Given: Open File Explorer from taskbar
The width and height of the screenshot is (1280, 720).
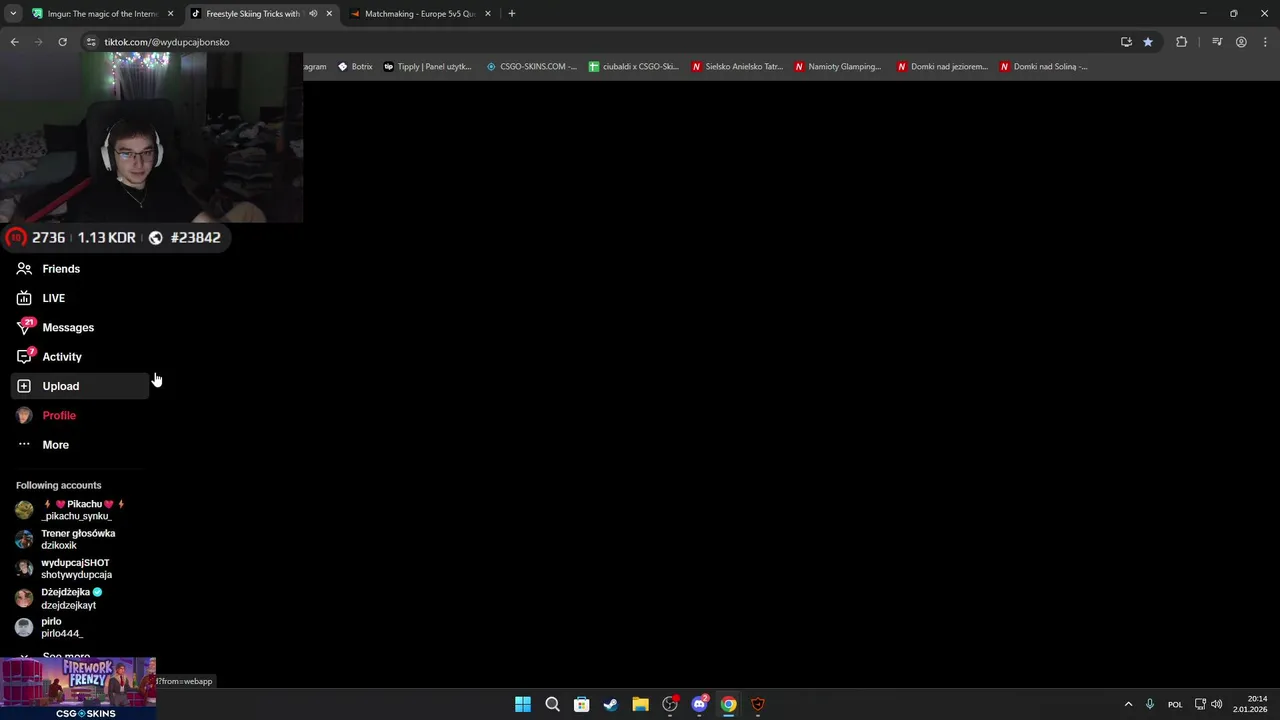Looking at the screenshot, I should click(x=640, y=704).
